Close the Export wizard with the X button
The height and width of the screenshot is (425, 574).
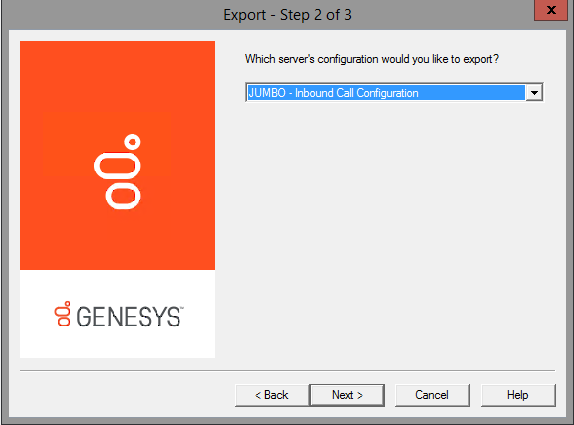[551, 10]
